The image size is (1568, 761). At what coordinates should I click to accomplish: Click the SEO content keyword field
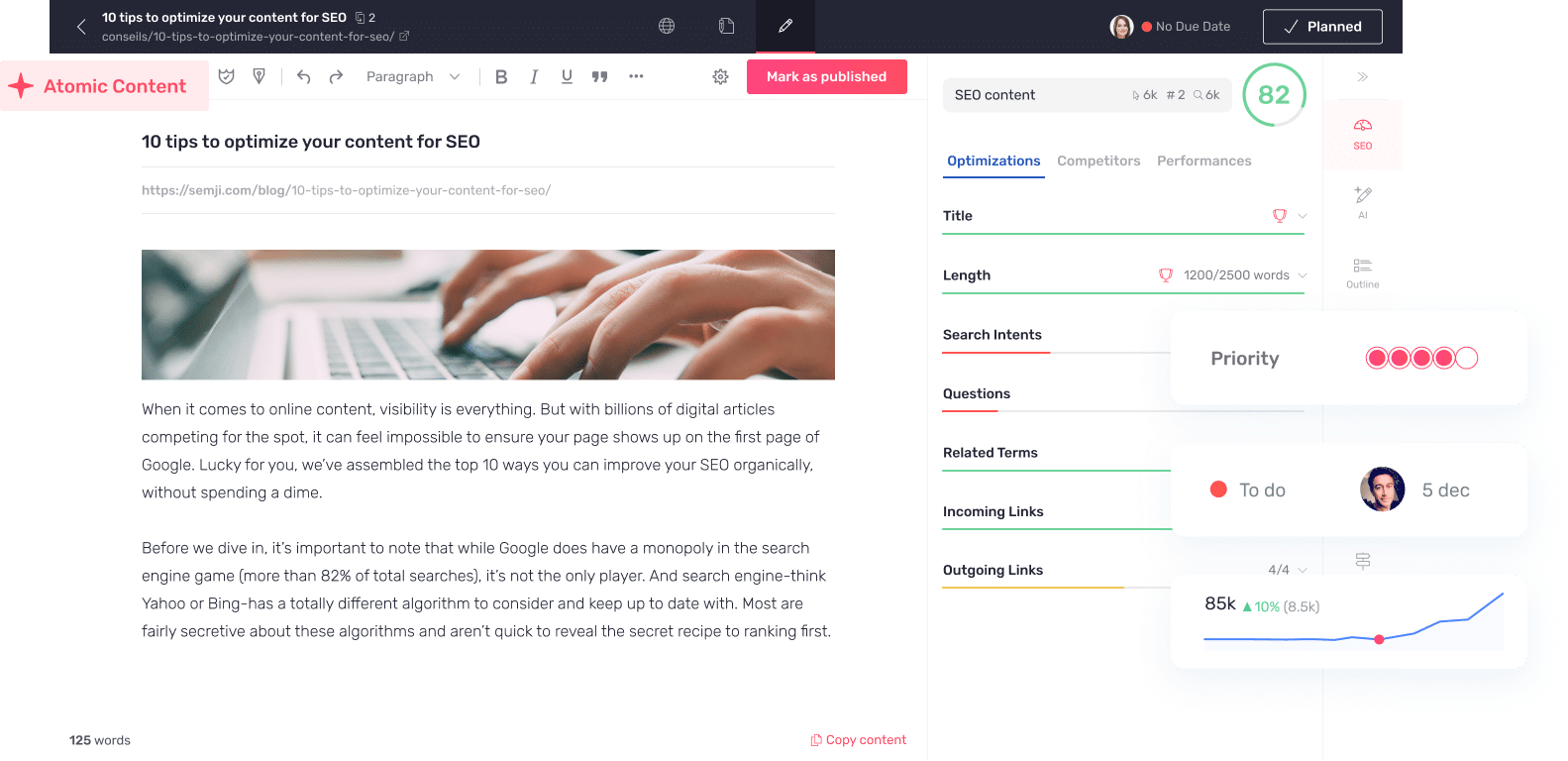(x=1087, y=95)
